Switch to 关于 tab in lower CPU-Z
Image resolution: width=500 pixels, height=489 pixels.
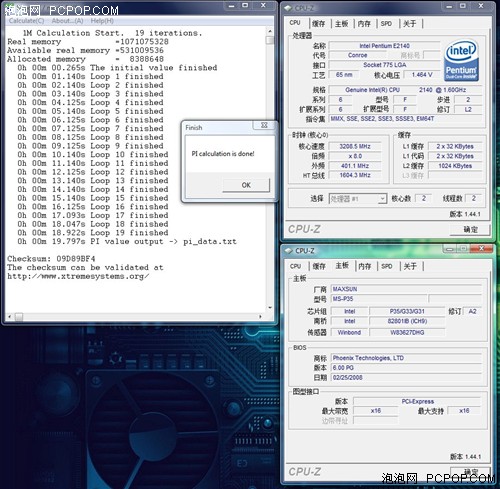pos(410,266)
